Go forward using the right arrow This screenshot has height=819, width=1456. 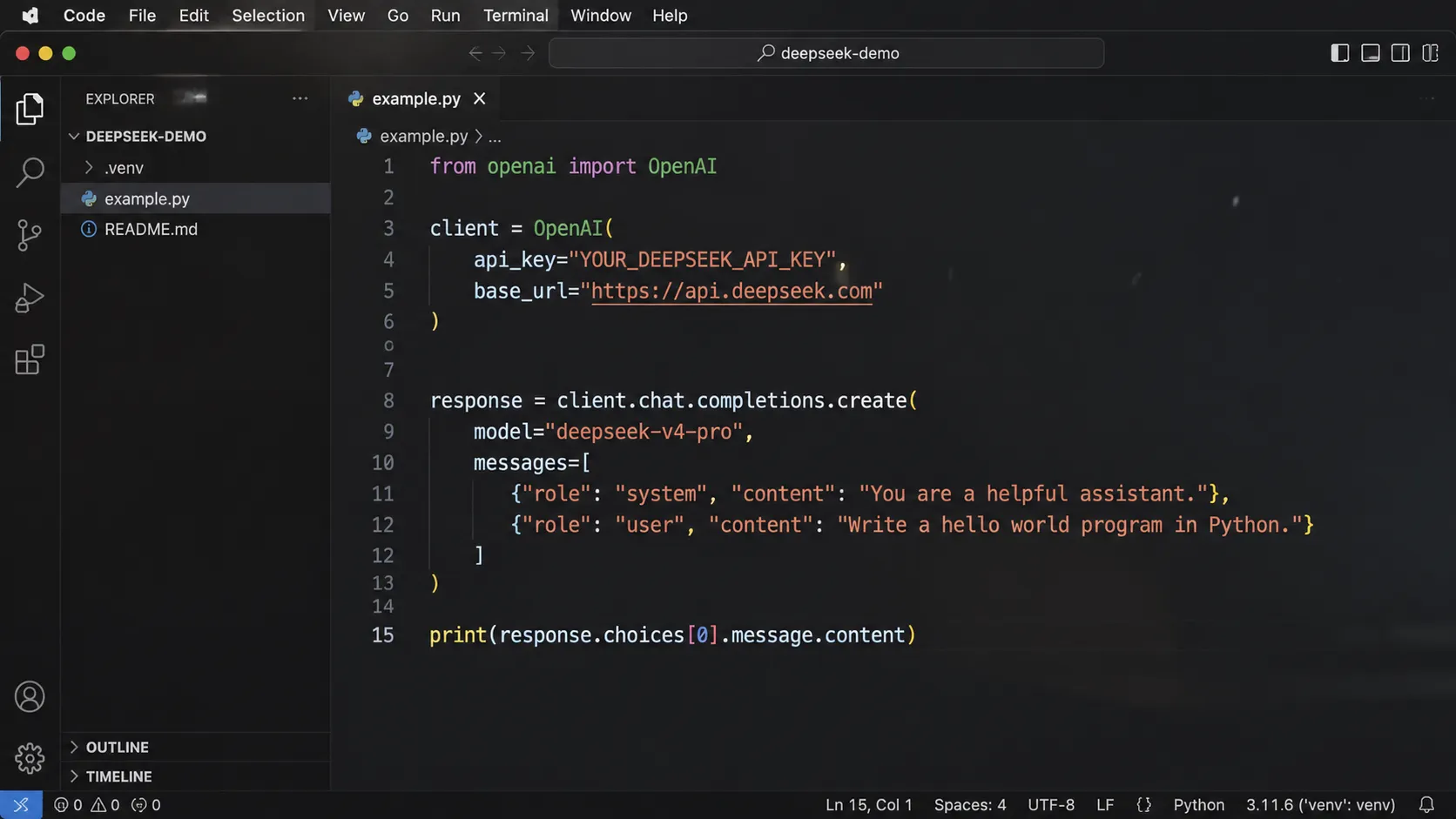528,53
